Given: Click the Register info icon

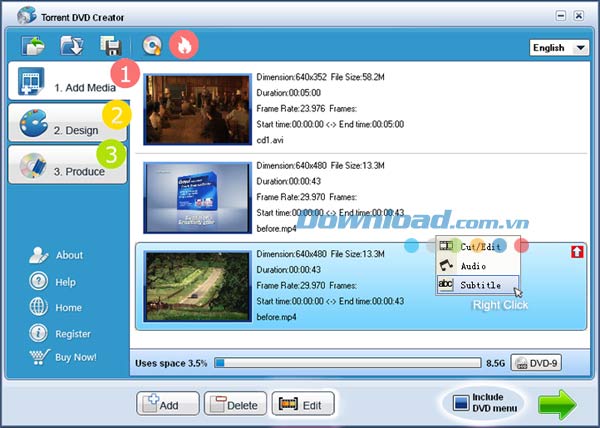Looking at the screenshot, I should [38, 333].
